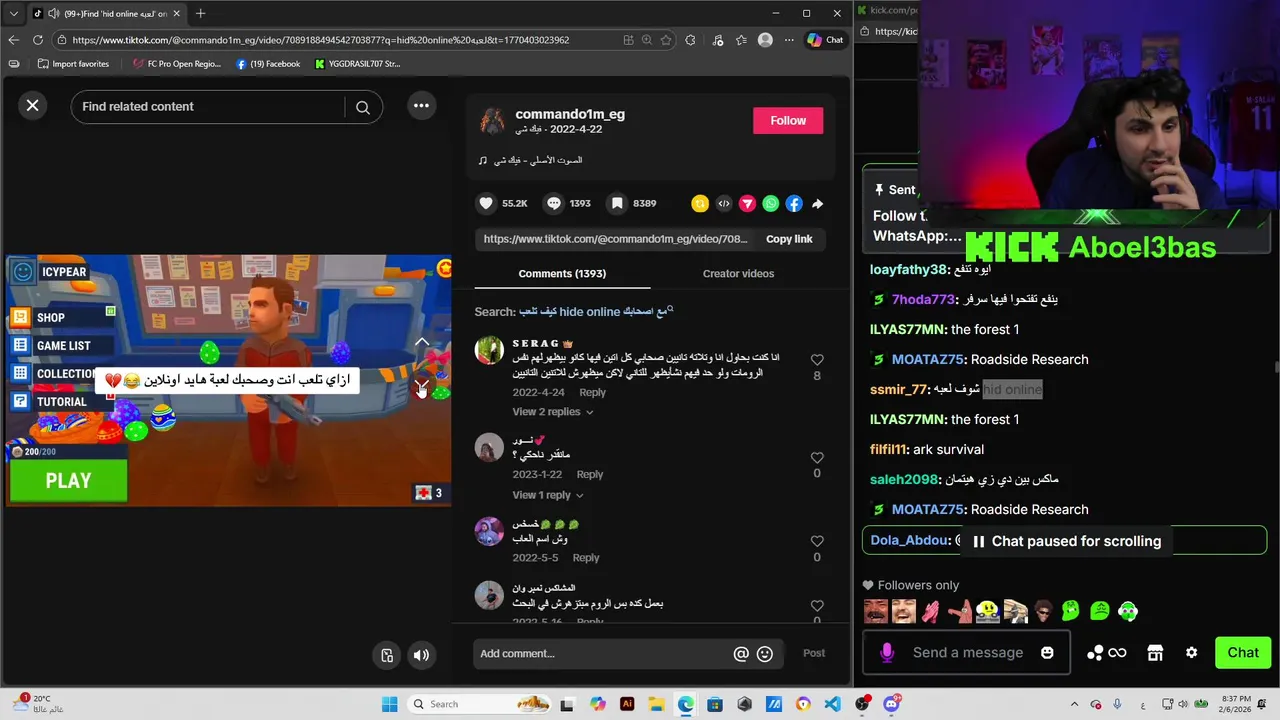Image resolution: width=1280 pixels, height=720 pixels.
Task: Click the embed code share icon
Action: click(724, 203)
